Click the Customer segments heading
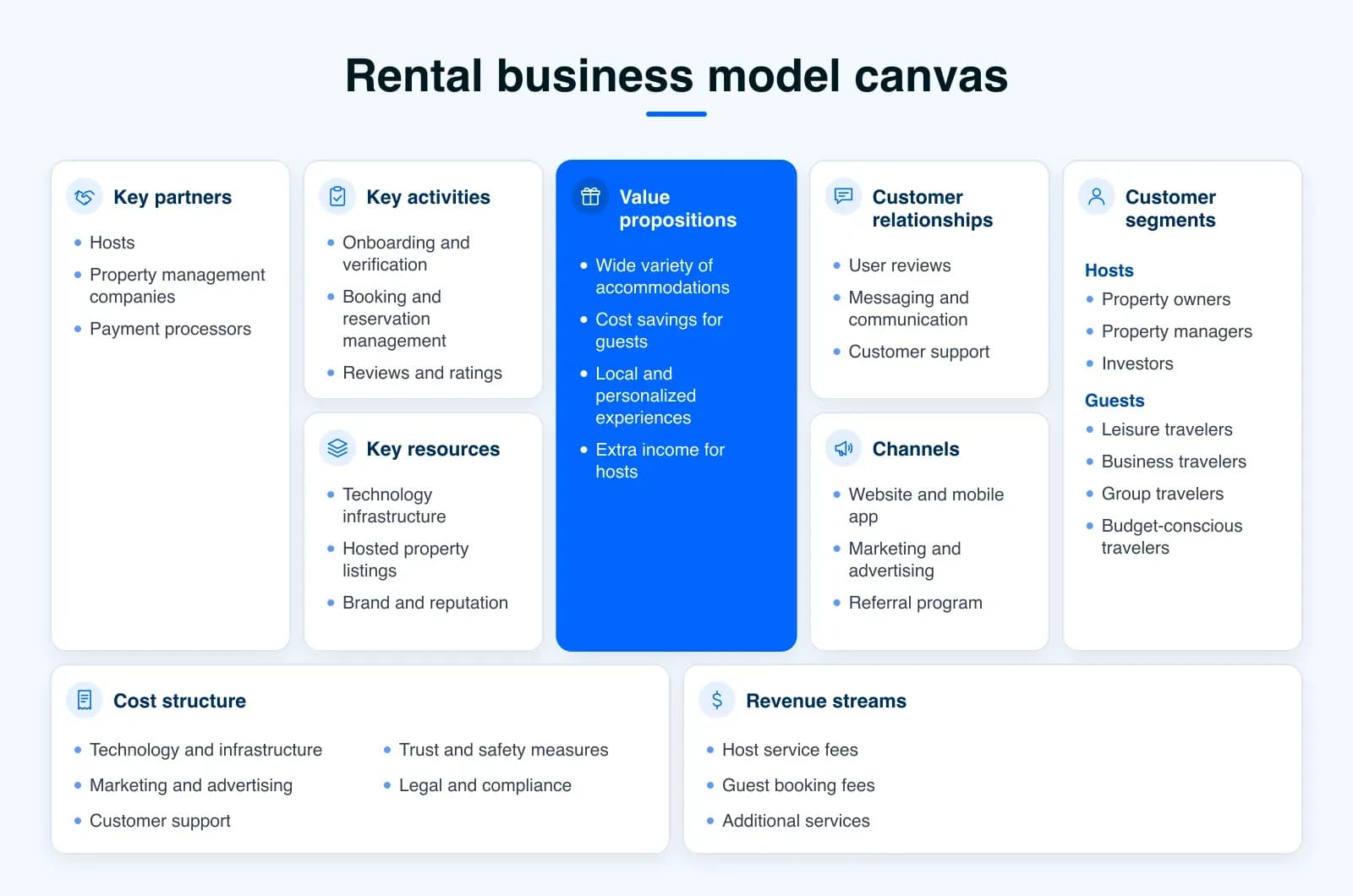This screenshot has width=1353, height=896. (x=1170, y=209)
